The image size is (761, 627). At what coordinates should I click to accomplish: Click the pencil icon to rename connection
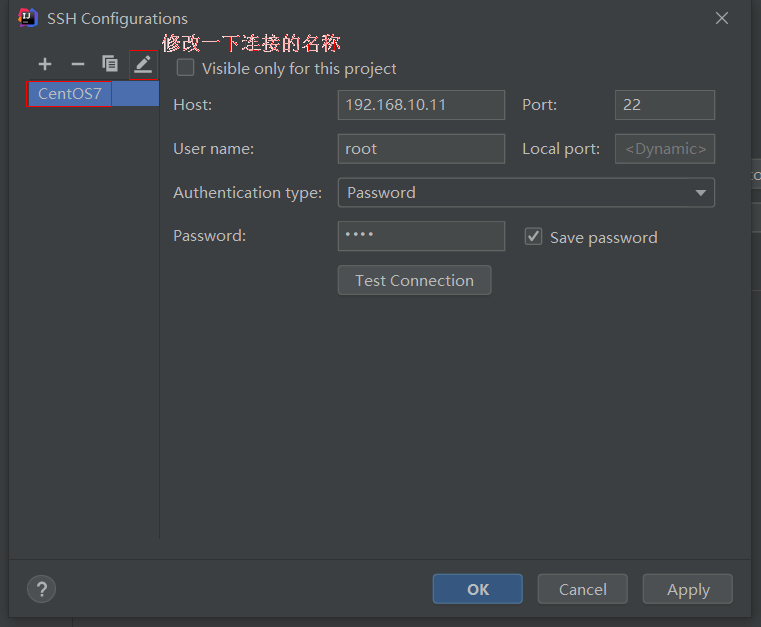tap(143, 64)
